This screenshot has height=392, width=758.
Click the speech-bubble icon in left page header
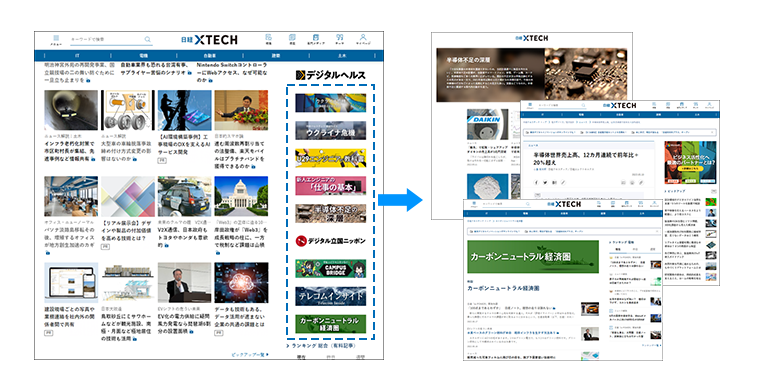pyautogui.click(x=339, y=37)
